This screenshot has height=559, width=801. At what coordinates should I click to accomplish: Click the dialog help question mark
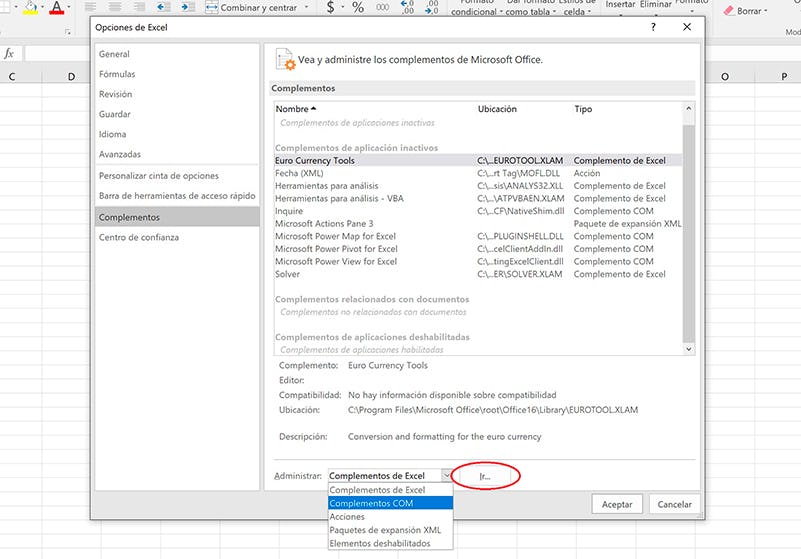(653, 28)
